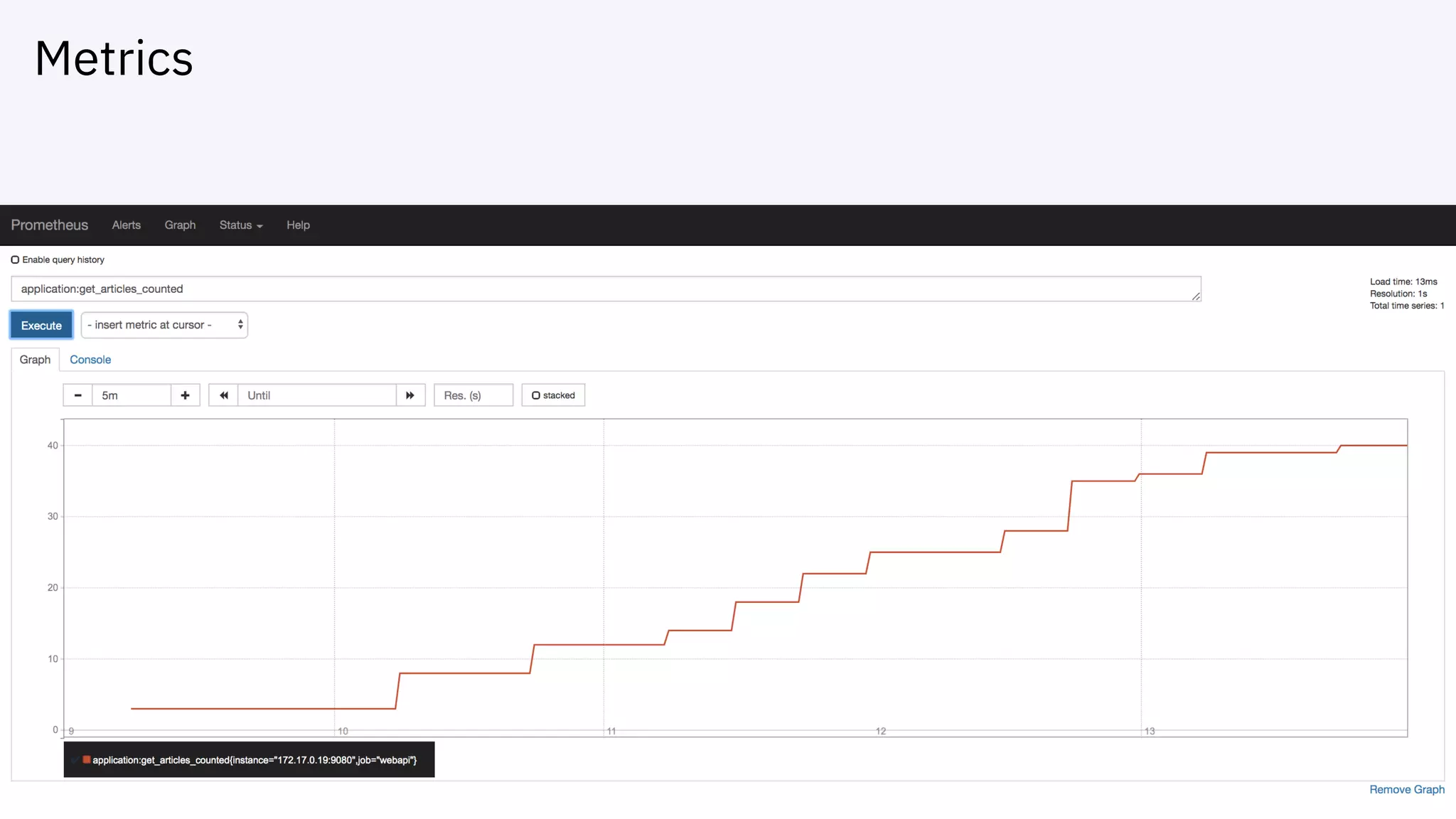Image resolution: width=1456 pixels, height=819 pixels.
Task: Click the 'Load time: 13ms' text
Action: click(1403, 282)
